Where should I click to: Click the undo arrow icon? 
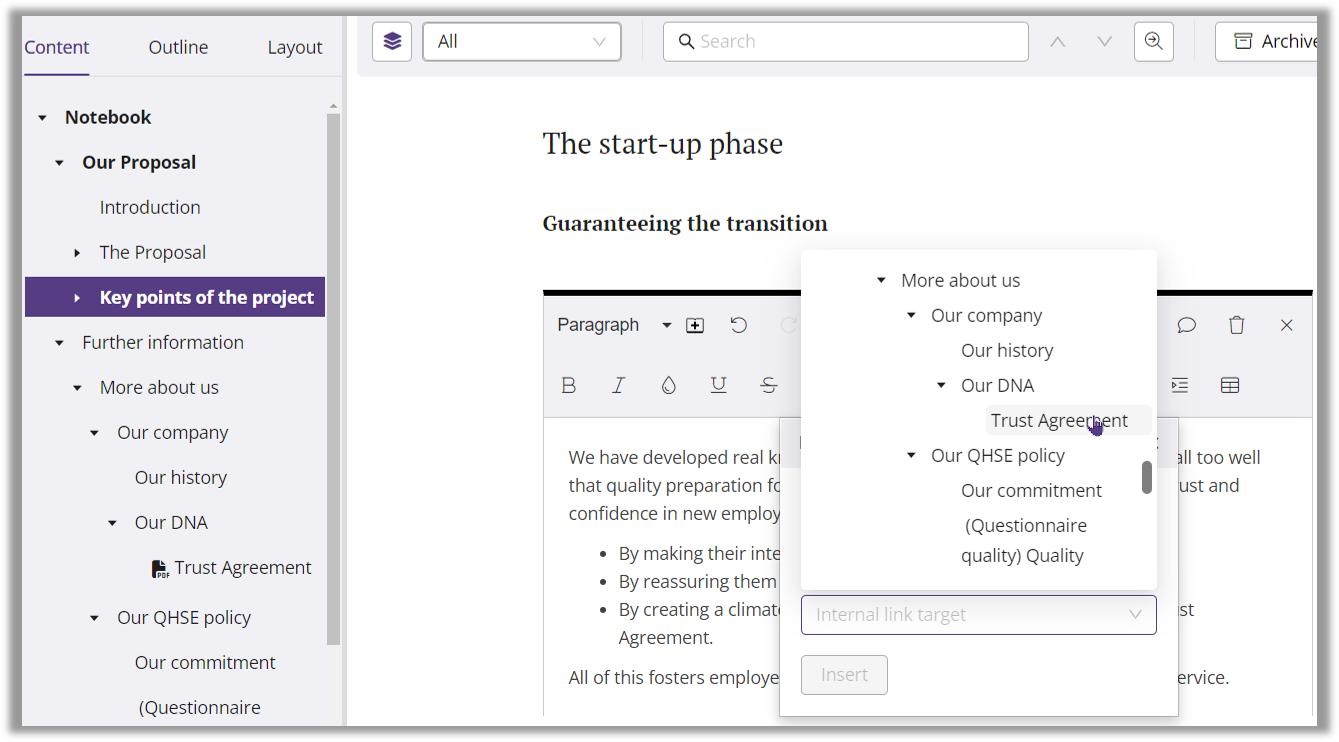(738, 325)
